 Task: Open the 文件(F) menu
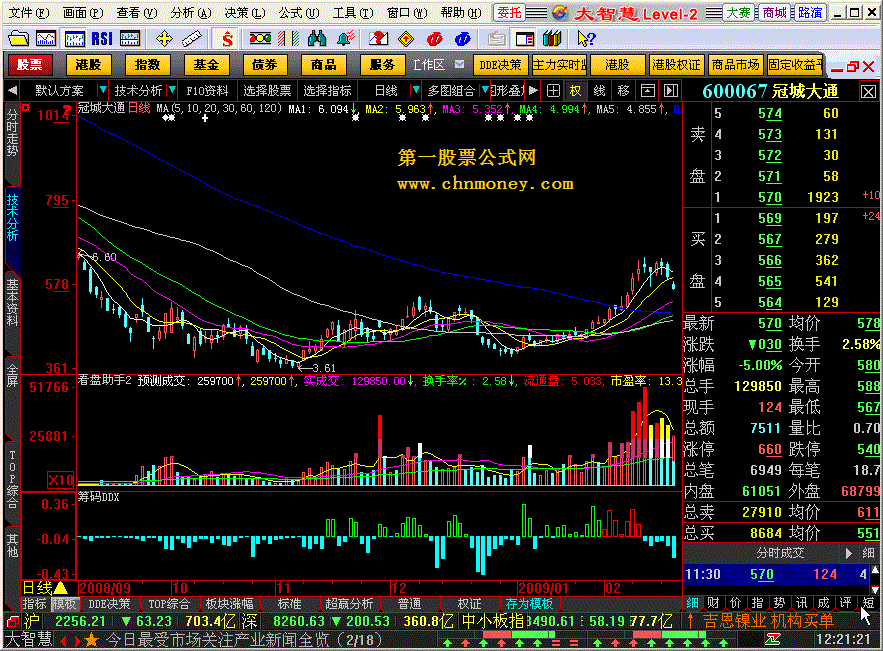[x=29, y=12]
